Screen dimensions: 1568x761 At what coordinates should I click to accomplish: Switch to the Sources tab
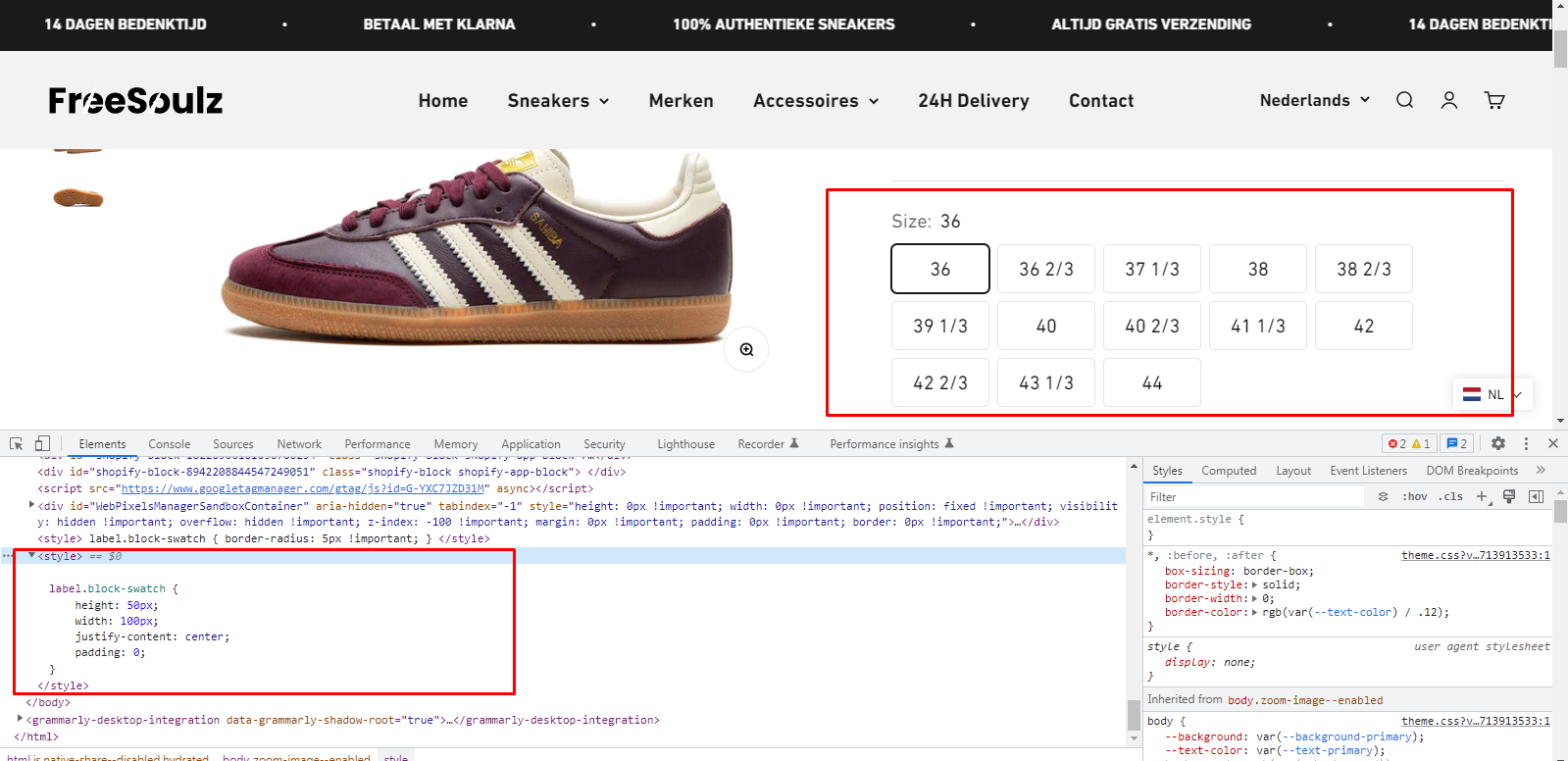coord(233,444)
